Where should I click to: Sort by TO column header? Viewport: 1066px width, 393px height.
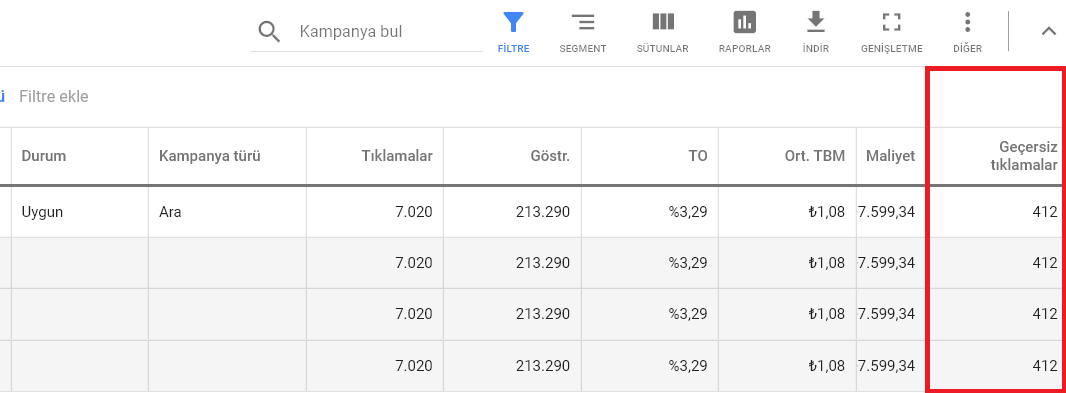[x=698, y=156]
